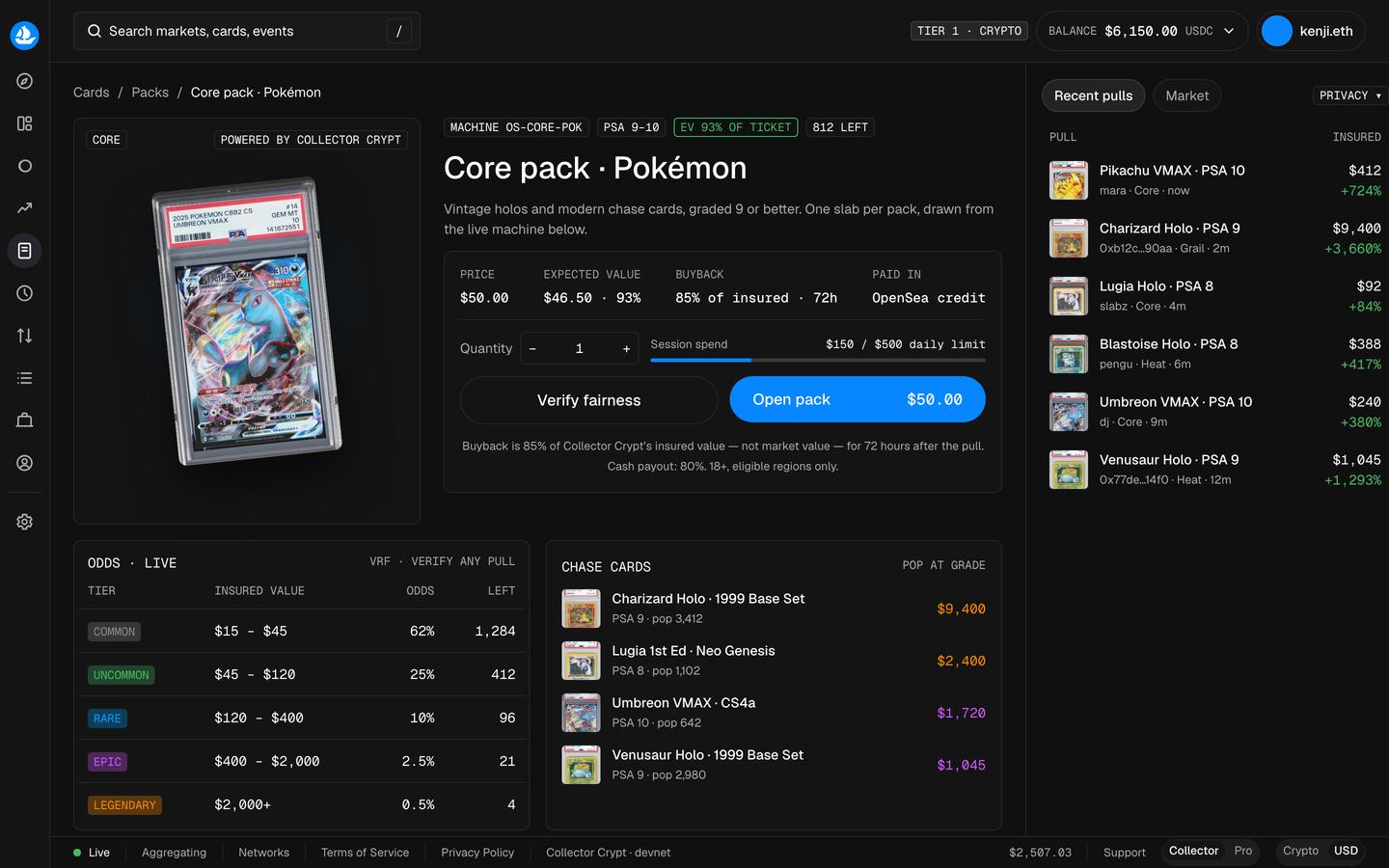Open Charizard Holo 1999 chase card thumbnail
The height and width of the screenshot is (868, 1389).
(x=581, y=609)
